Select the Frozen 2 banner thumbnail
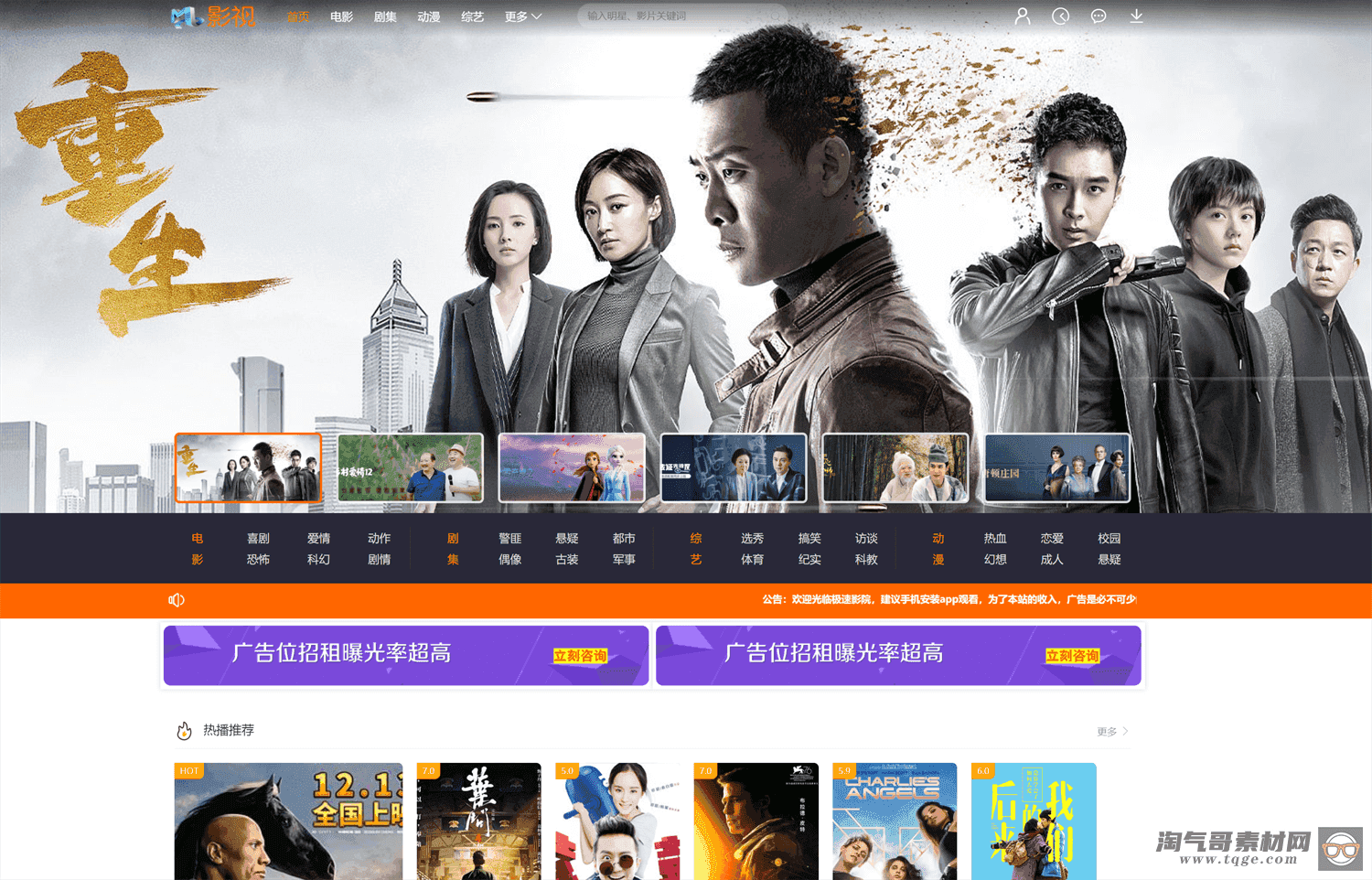Viewport: 1372px width, 880px height. pos(572,468)
